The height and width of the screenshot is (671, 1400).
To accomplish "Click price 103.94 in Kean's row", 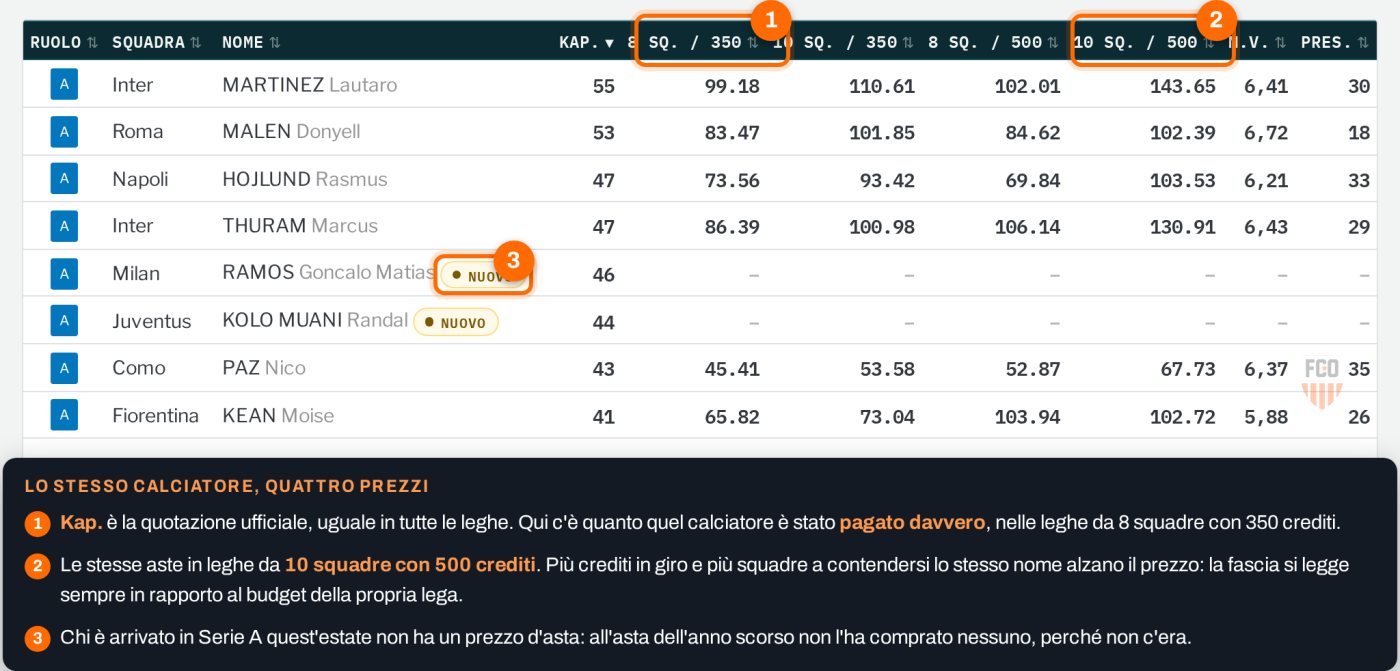I will [x=1027, y=416].
